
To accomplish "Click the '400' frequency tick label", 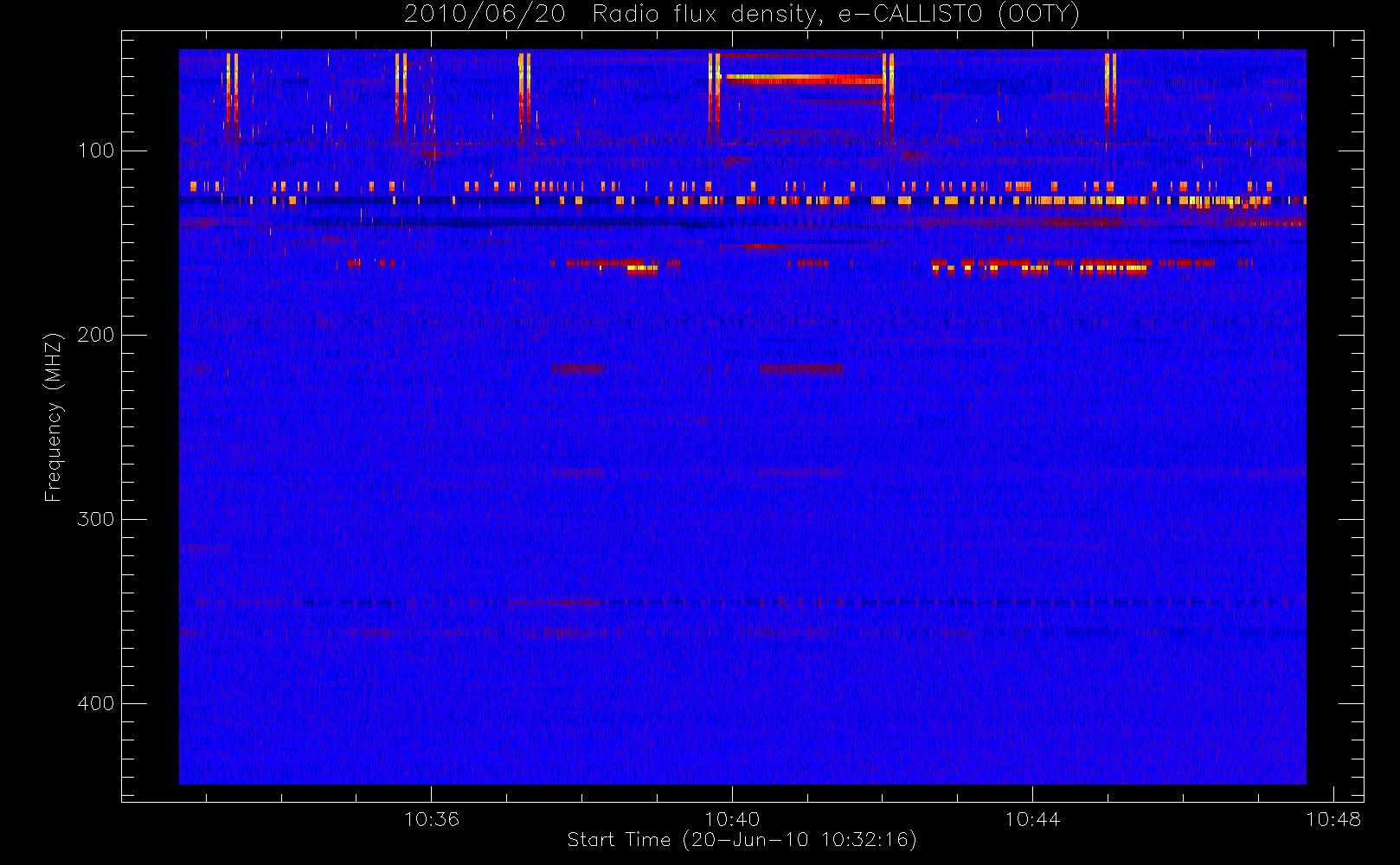I will [96, 703].
